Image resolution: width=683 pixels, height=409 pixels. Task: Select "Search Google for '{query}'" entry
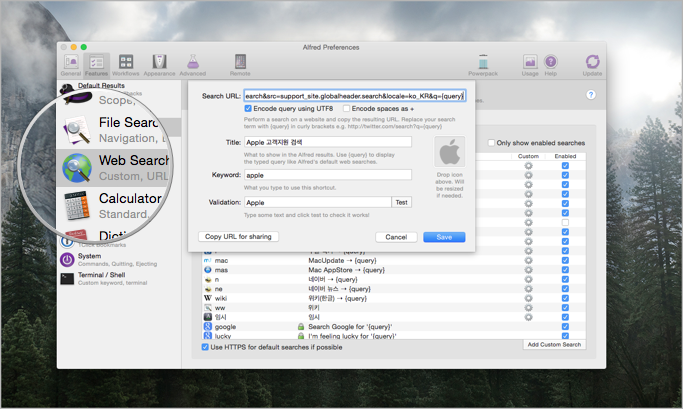[350, 326]
